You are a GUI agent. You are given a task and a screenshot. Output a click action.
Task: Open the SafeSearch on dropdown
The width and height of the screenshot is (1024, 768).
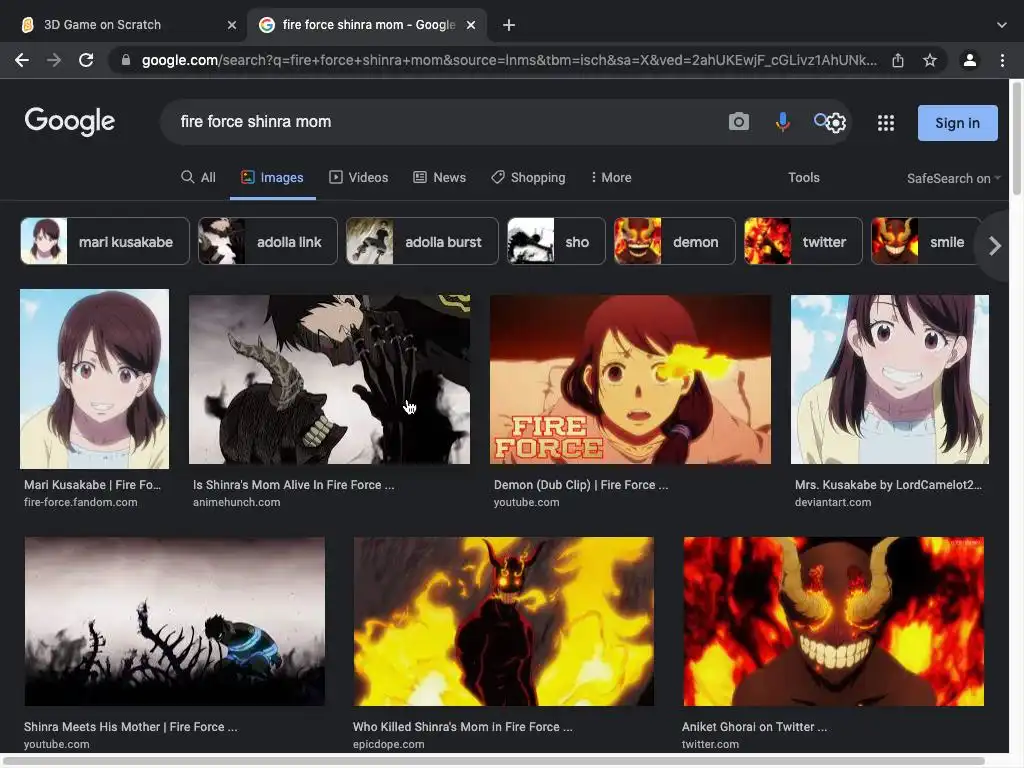tap(953, 178)
